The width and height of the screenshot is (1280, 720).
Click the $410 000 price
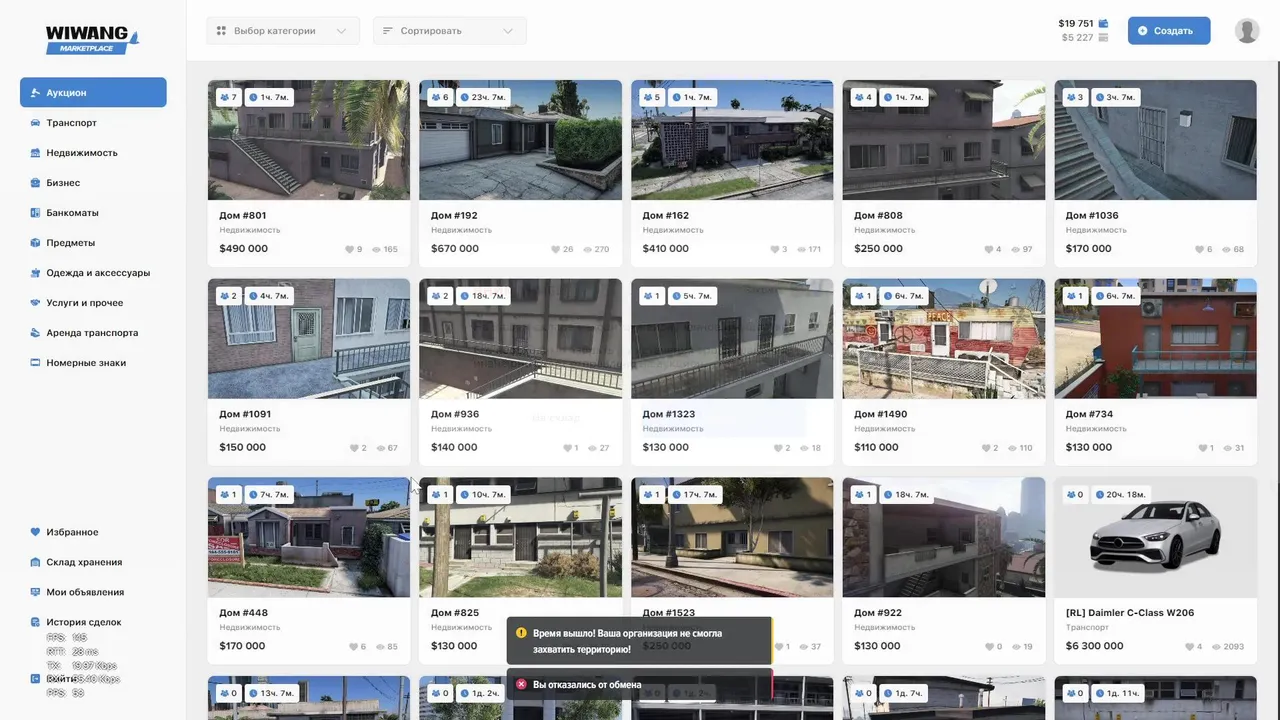click(666, 249)
